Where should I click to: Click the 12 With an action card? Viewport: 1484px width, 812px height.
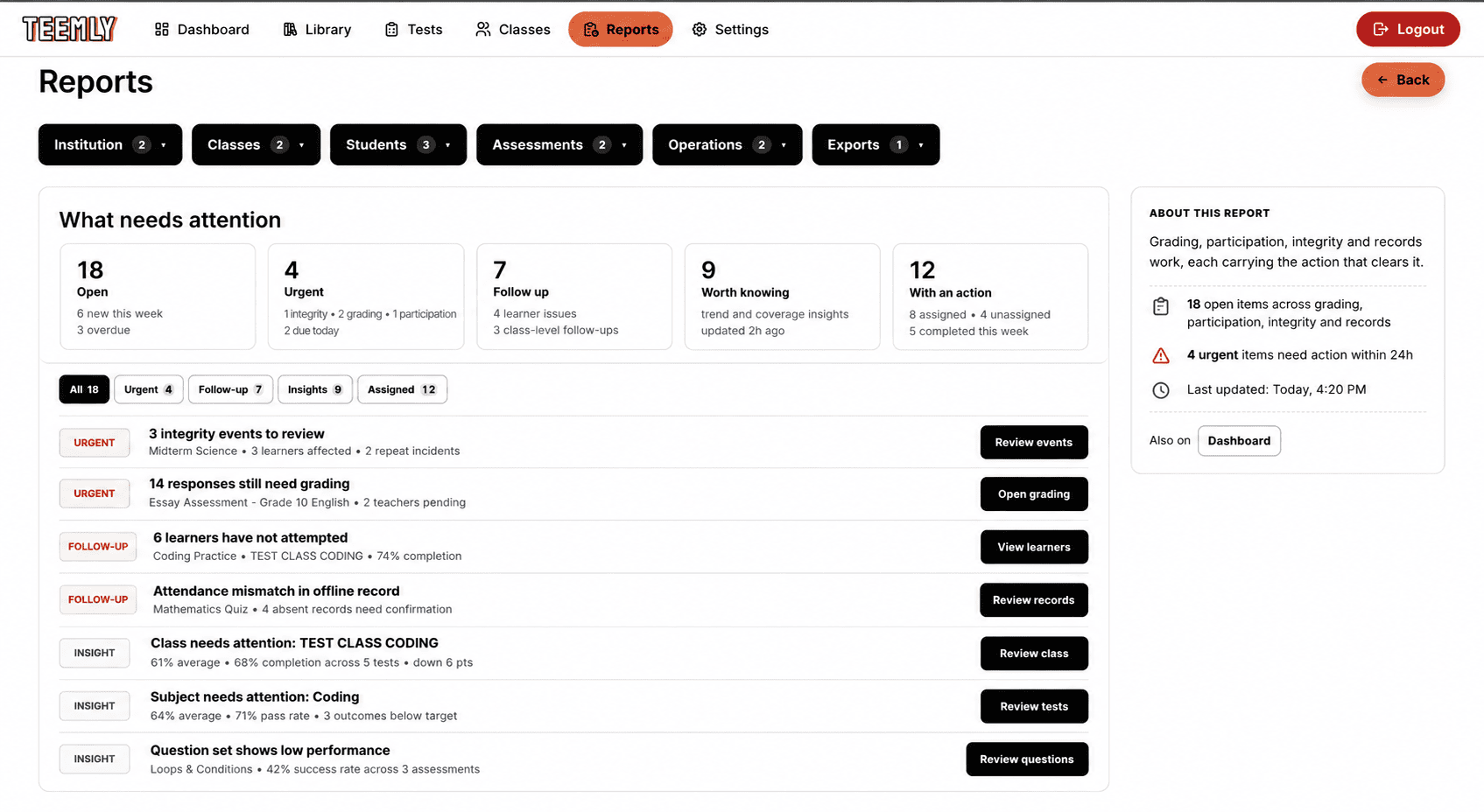990,297
